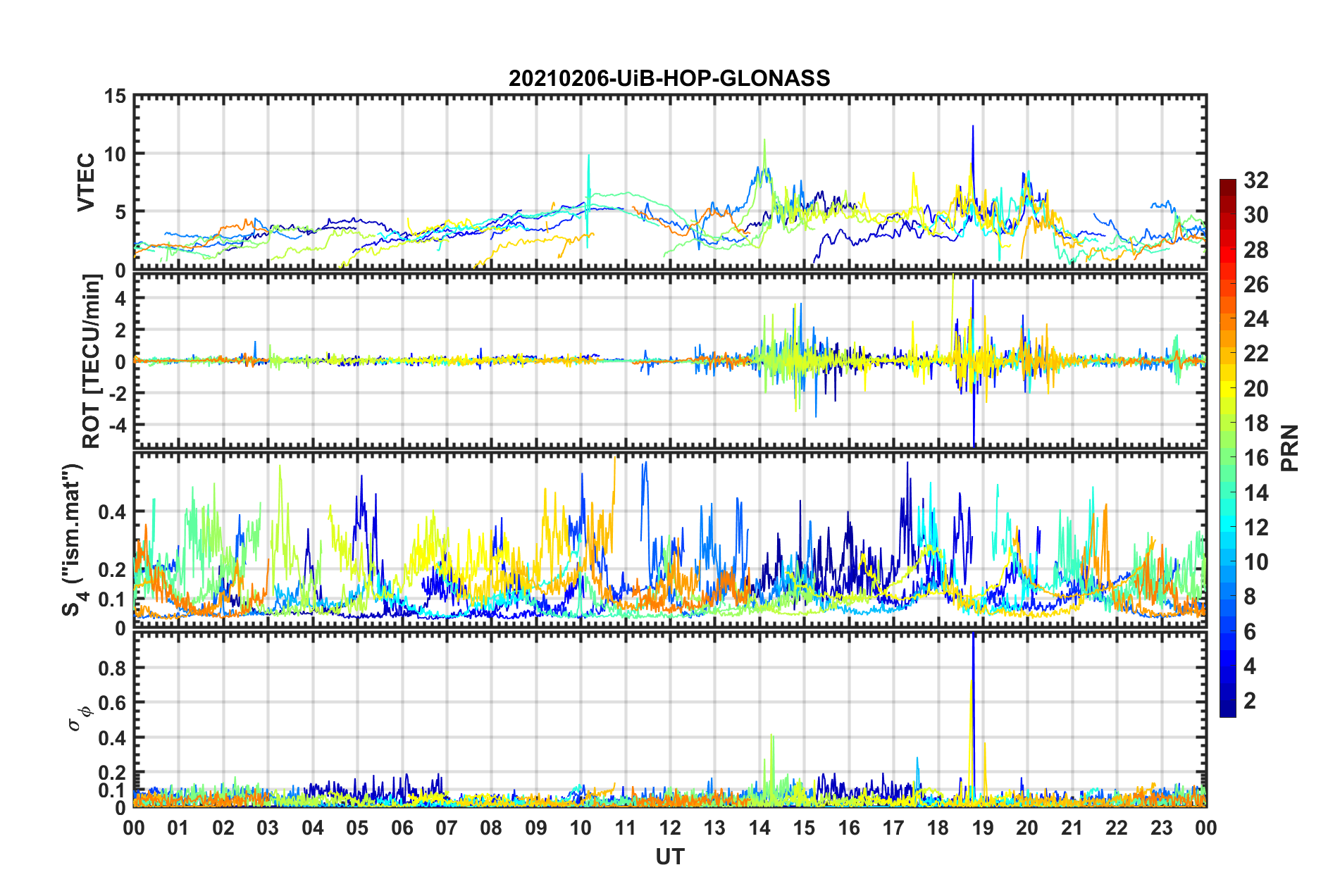Click PRN colorbar tick label 10
The image size is (1340, 896).
tap(1255, 562)
